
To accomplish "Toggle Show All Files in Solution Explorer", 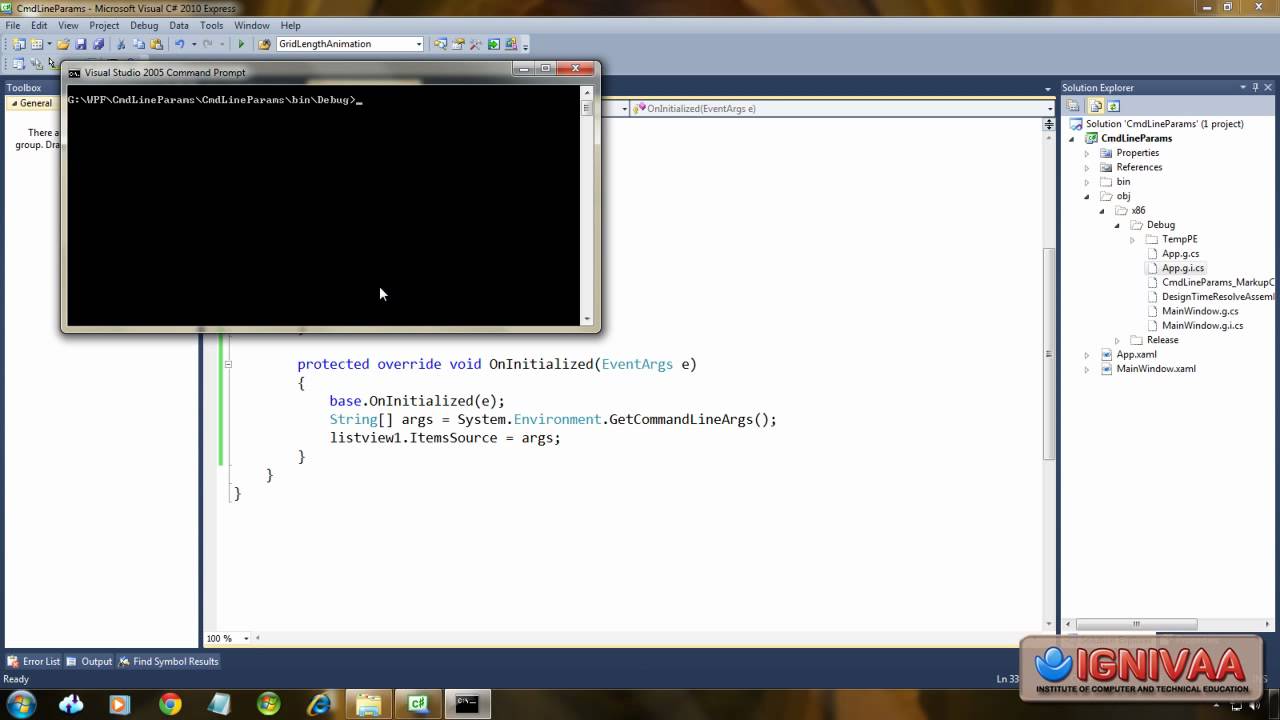I will [x=1095, y=106].
